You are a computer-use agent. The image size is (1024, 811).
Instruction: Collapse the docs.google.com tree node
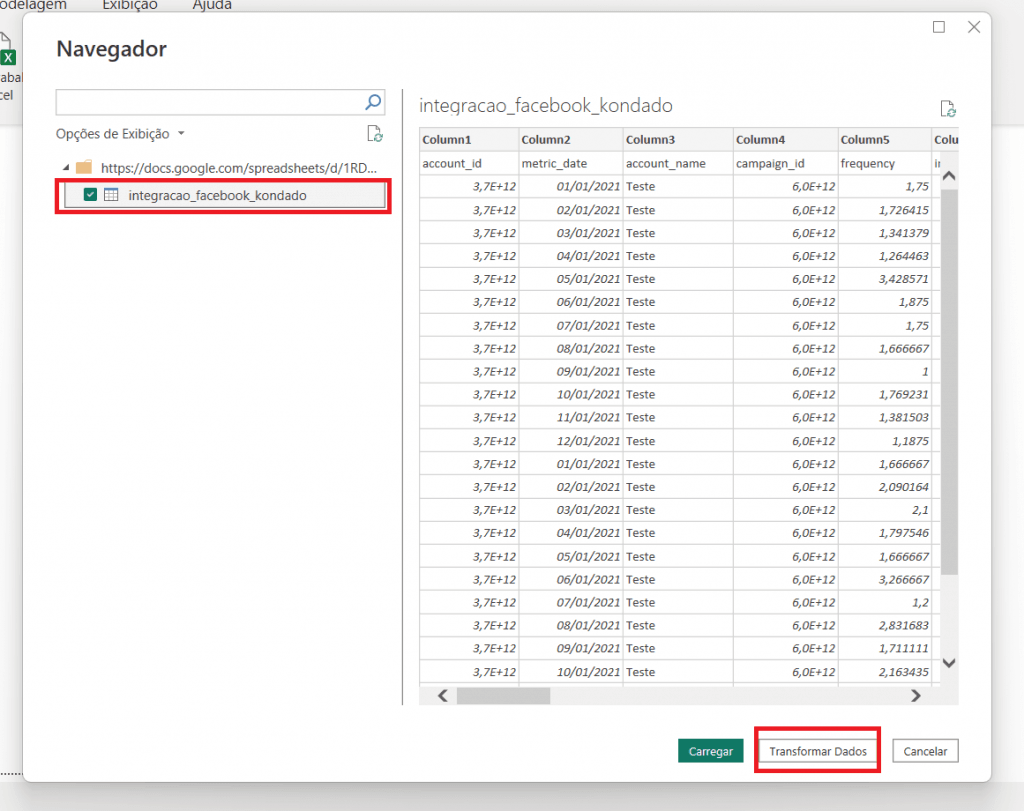click(x=66, y=167)
